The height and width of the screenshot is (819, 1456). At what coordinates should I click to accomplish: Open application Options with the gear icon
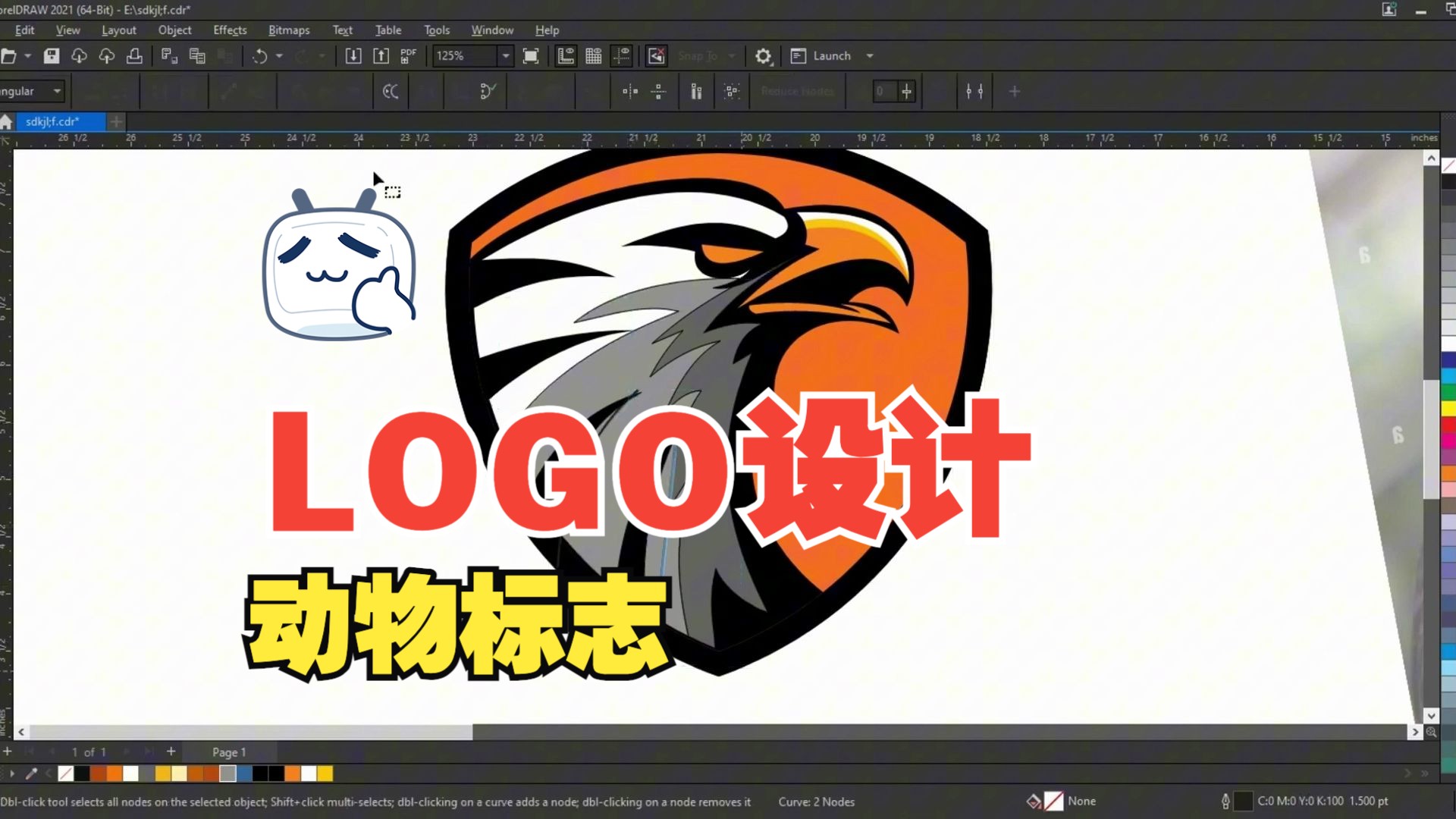click(x=764, y=55)
